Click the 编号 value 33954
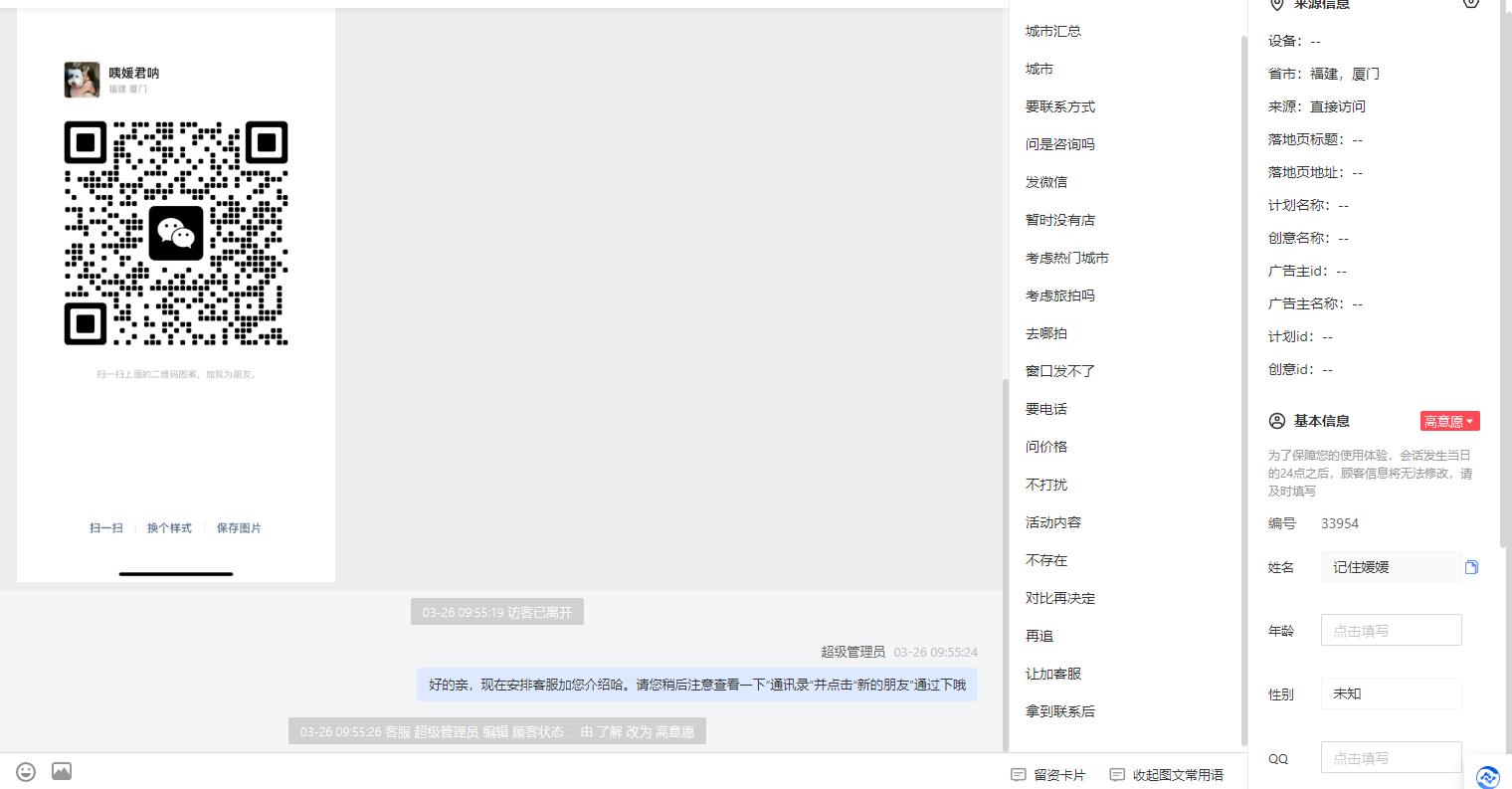The width and height of the screenshot is (1512, 789). coord(1340,523)
